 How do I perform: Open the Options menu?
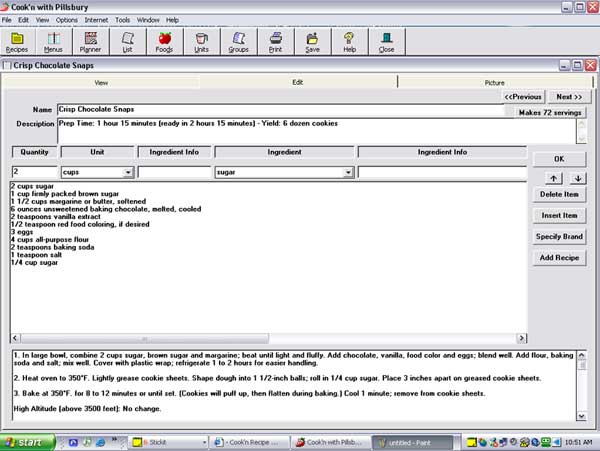click(x=67, y=20)
